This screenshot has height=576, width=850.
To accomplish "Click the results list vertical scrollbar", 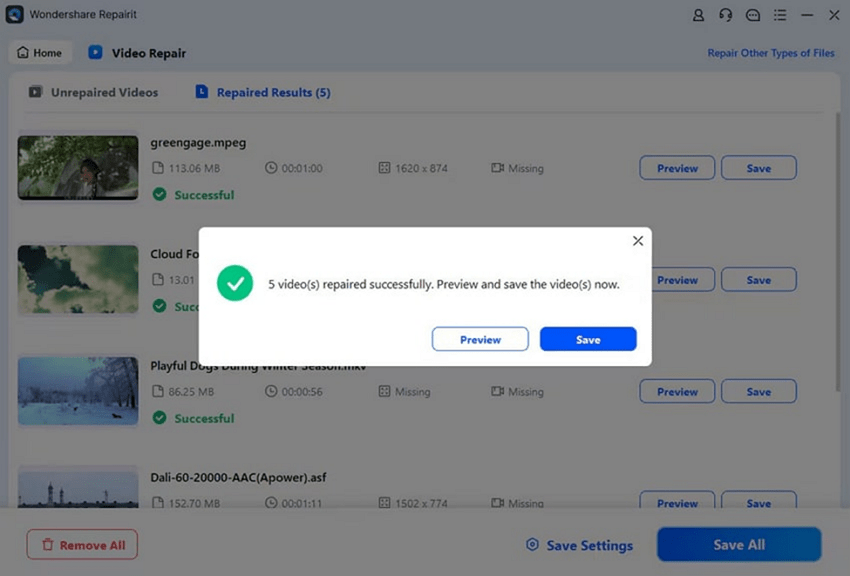I will point(838,250).
